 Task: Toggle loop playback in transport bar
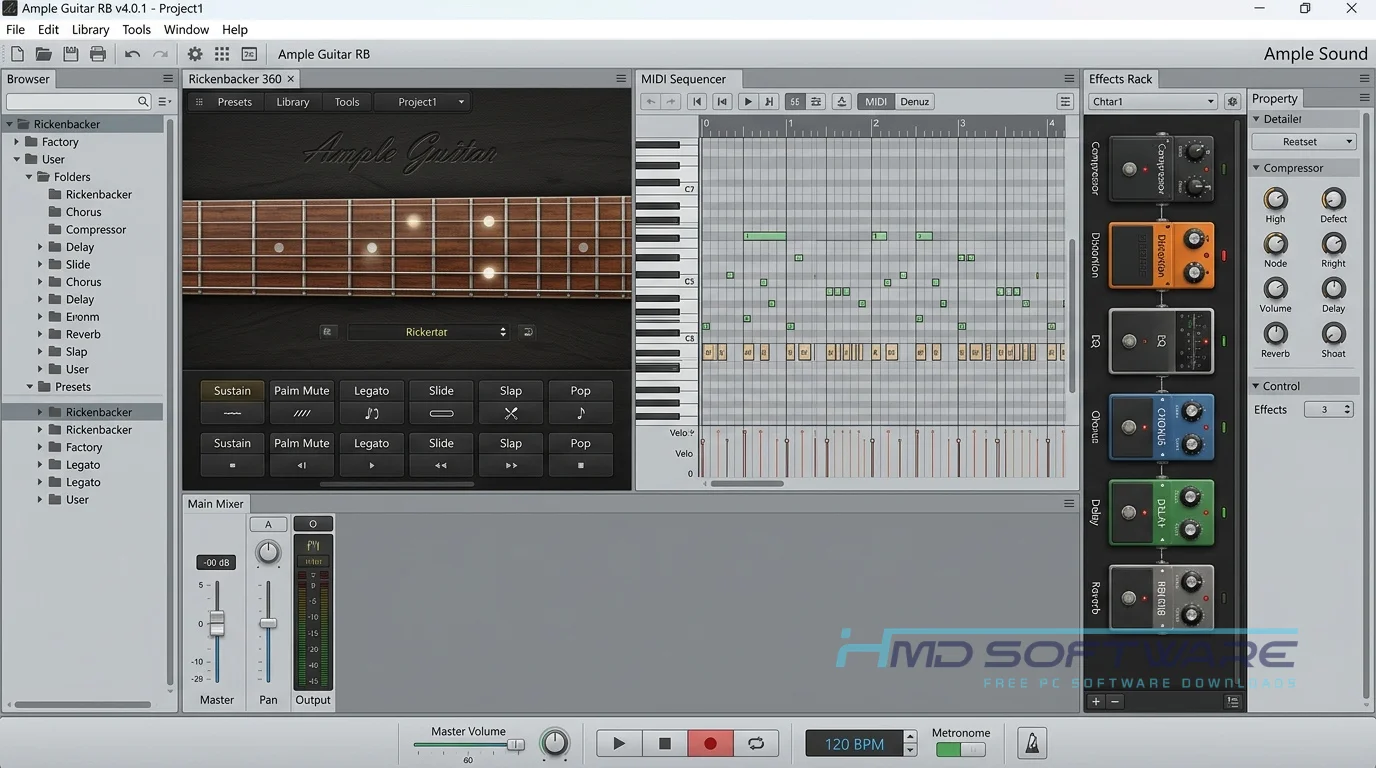[756, 743]
